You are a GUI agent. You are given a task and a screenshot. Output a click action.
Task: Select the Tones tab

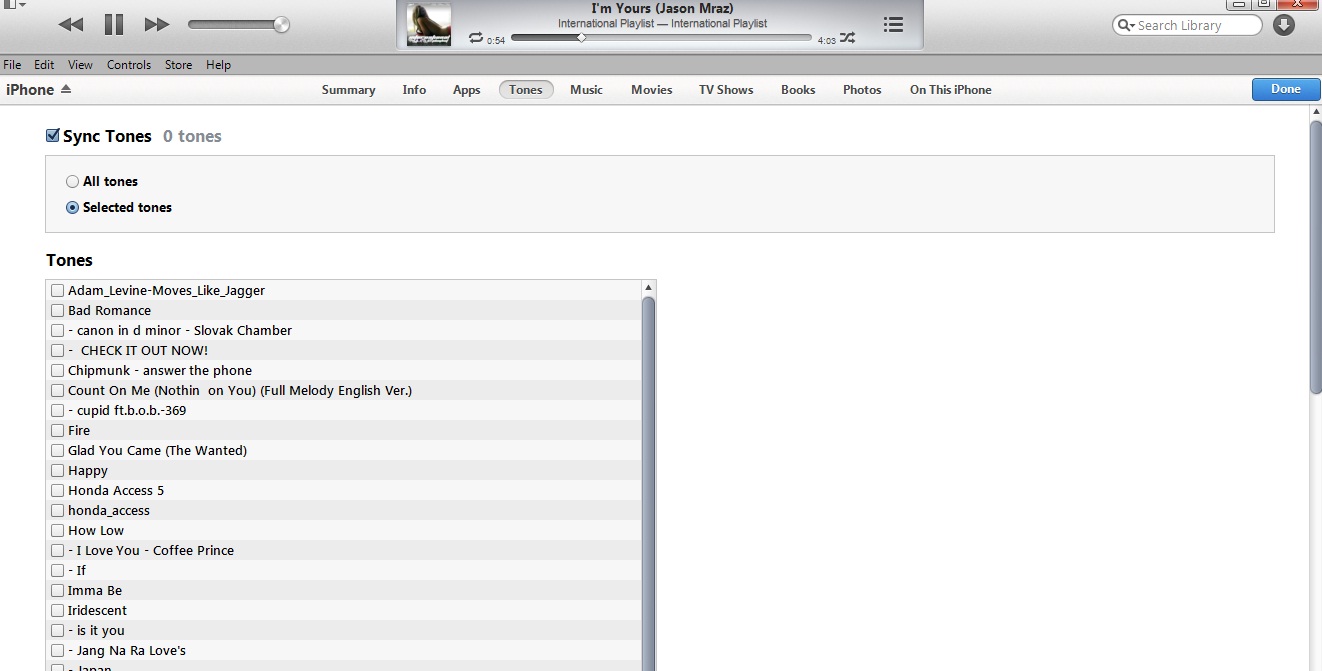pyautogui.click(x=525, y=90)
